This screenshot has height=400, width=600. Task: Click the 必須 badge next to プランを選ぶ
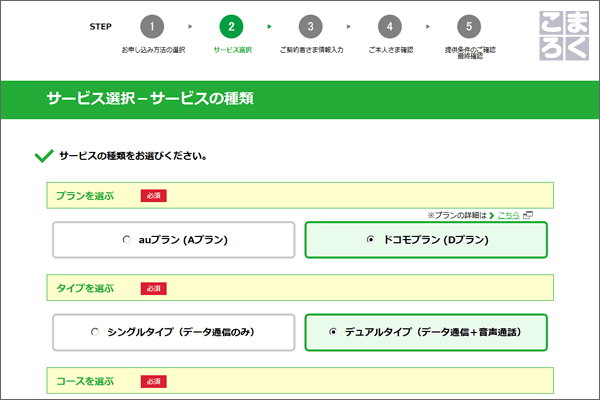[153, 196]
